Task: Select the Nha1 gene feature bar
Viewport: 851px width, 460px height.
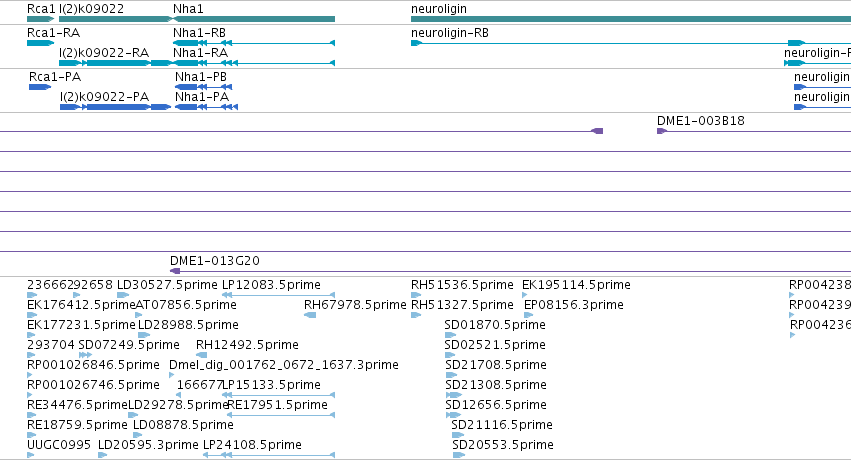Action: click(254, 19)
